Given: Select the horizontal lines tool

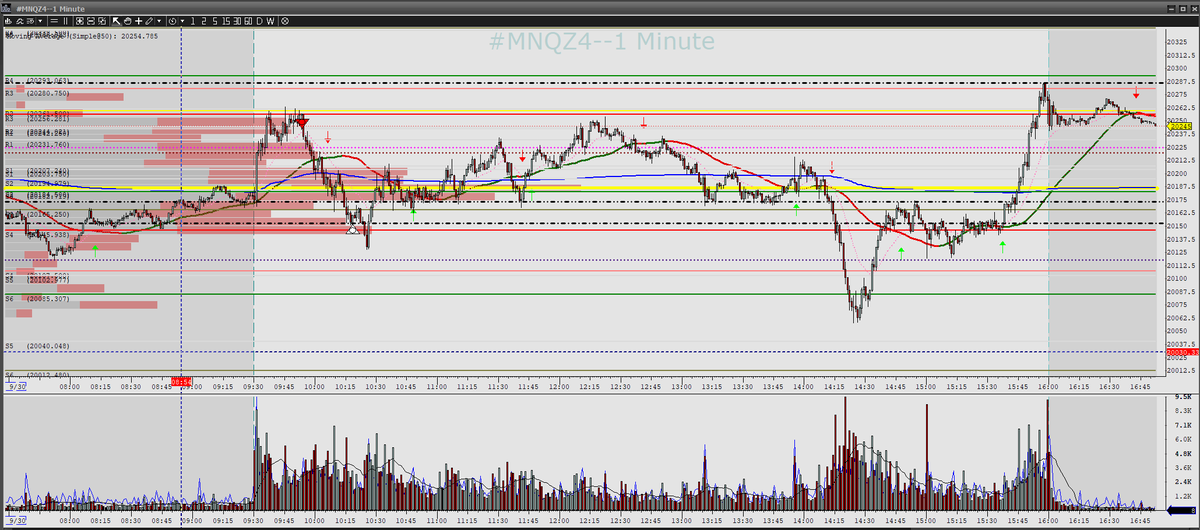Looking at the screenshot, I should click(54, 21).
